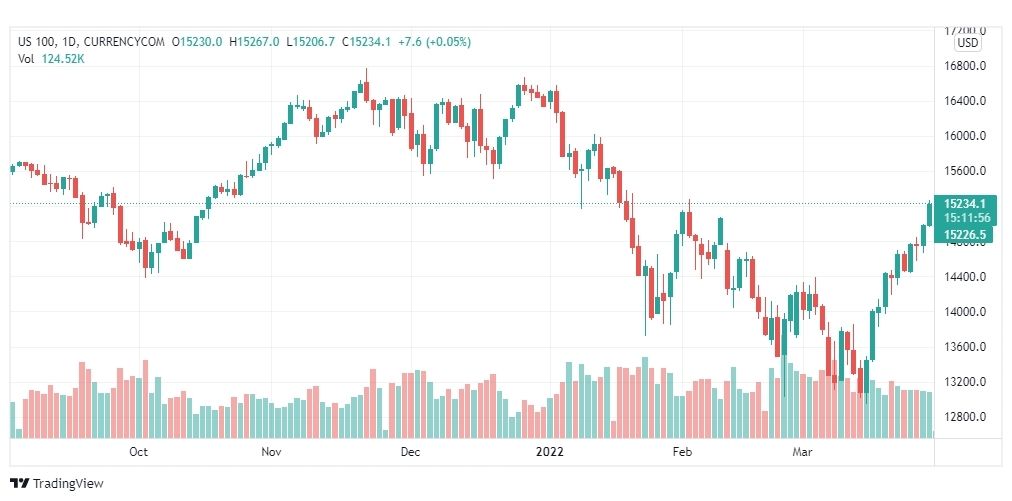The width and height of the screenshot is (1012, 501).
Task: Select the US 100 symbol title
Action: [36, 42]
